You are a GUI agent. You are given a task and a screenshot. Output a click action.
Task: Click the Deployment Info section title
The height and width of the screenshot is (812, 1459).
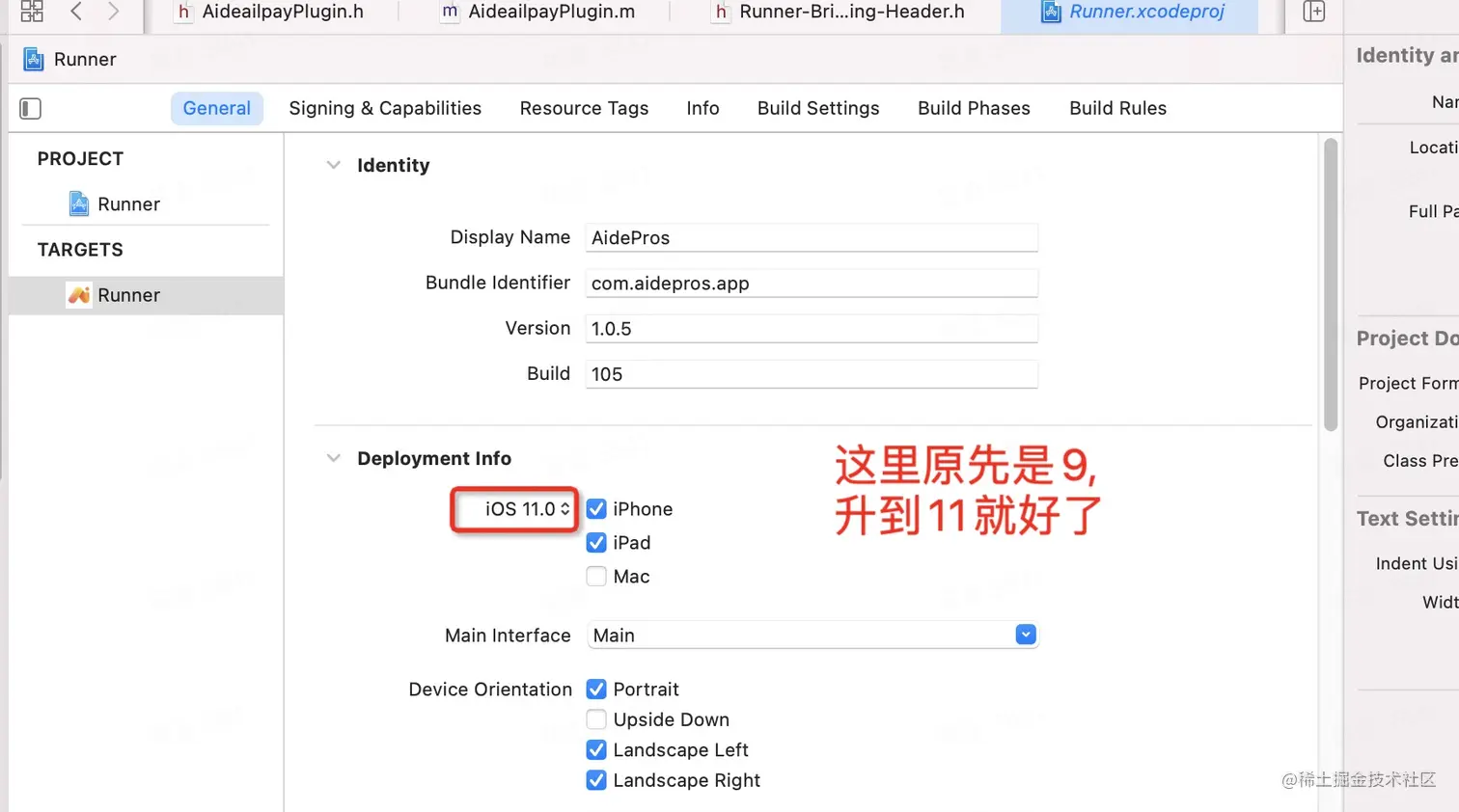click(x=434, y=458)
